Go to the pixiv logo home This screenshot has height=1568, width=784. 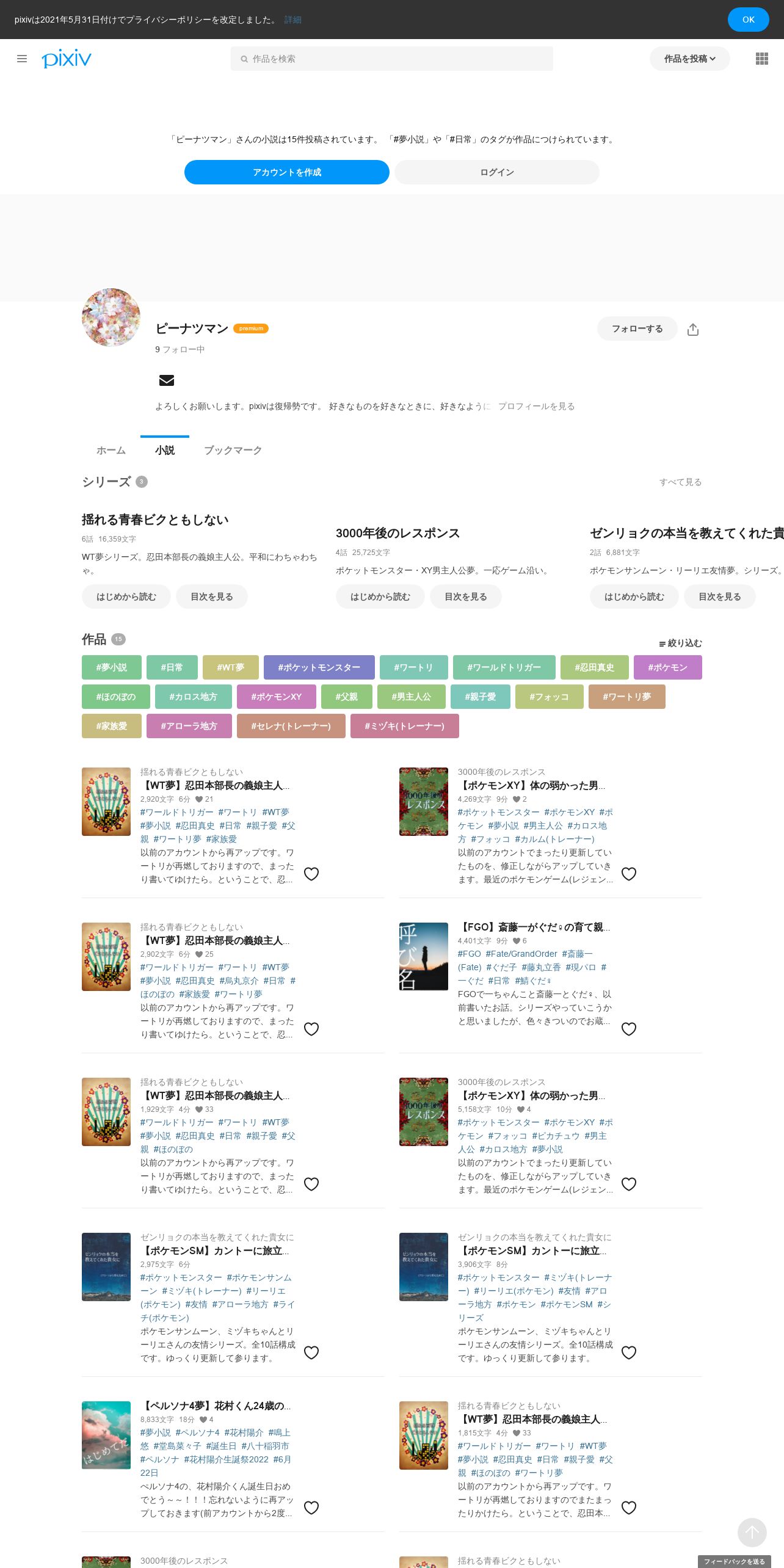[x=67, y=59]
